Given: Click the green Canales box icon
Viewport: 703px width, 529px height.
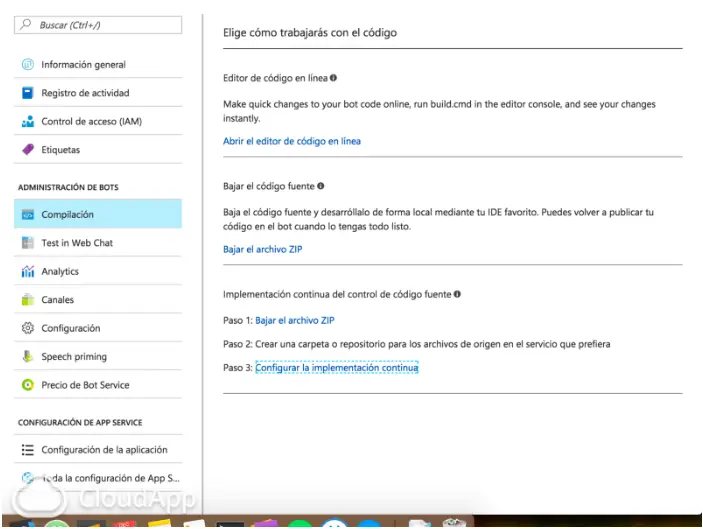Looking at the screenshot, I should coord(28,299).
